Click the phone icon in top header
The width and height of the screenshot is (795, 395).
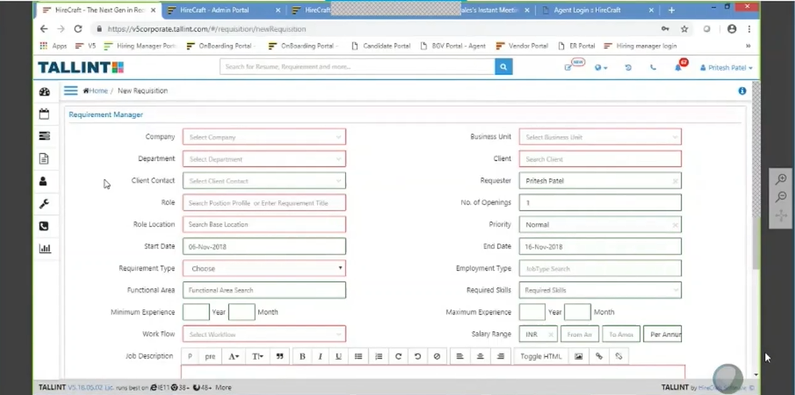pyautogui.click(x=653, y=67)
